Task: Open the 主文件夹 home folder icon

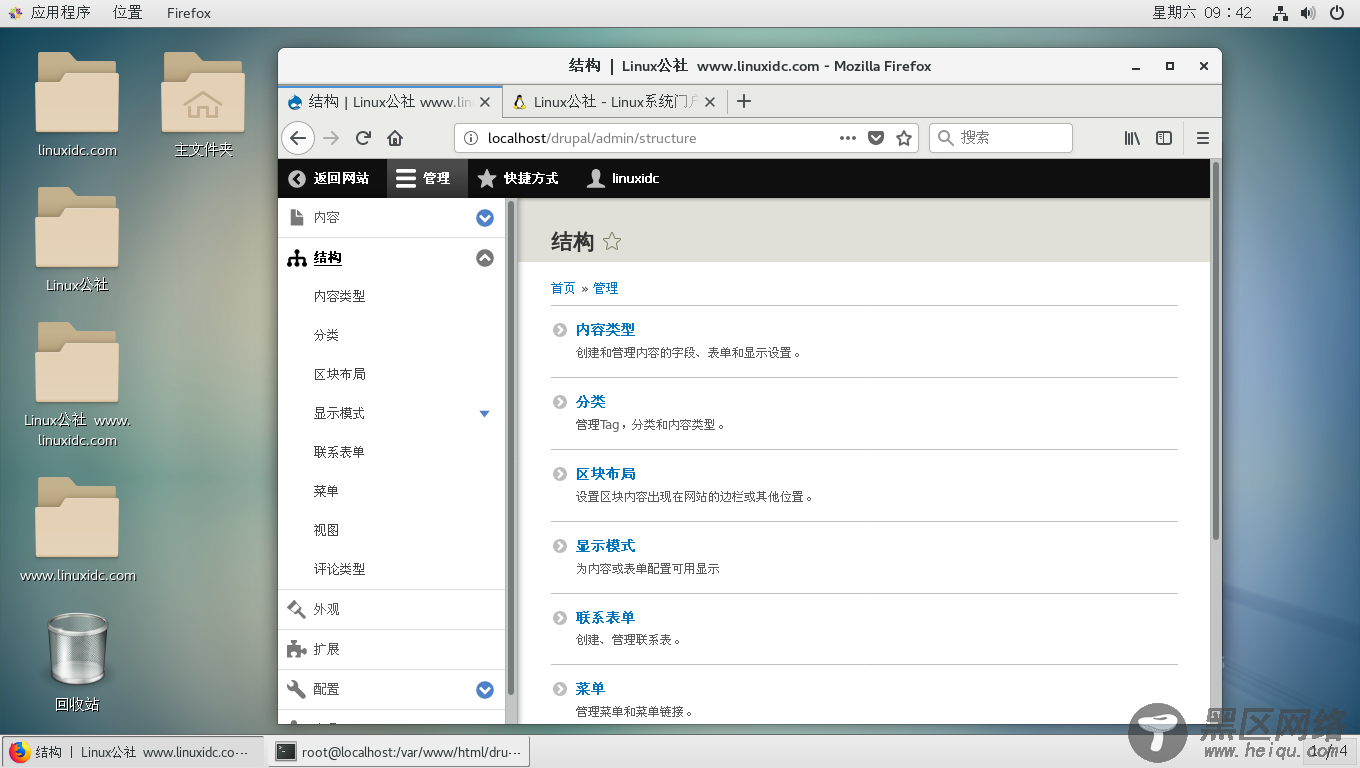Action: (203, 105)
